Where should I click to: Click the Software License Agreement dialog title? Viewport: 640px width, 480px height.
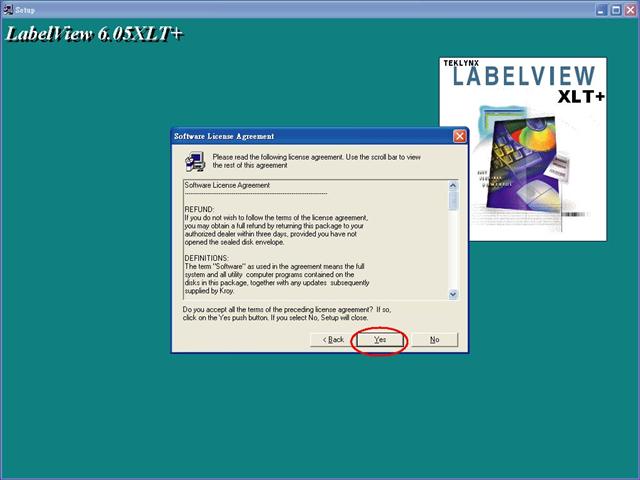click(x=224, y=136)
